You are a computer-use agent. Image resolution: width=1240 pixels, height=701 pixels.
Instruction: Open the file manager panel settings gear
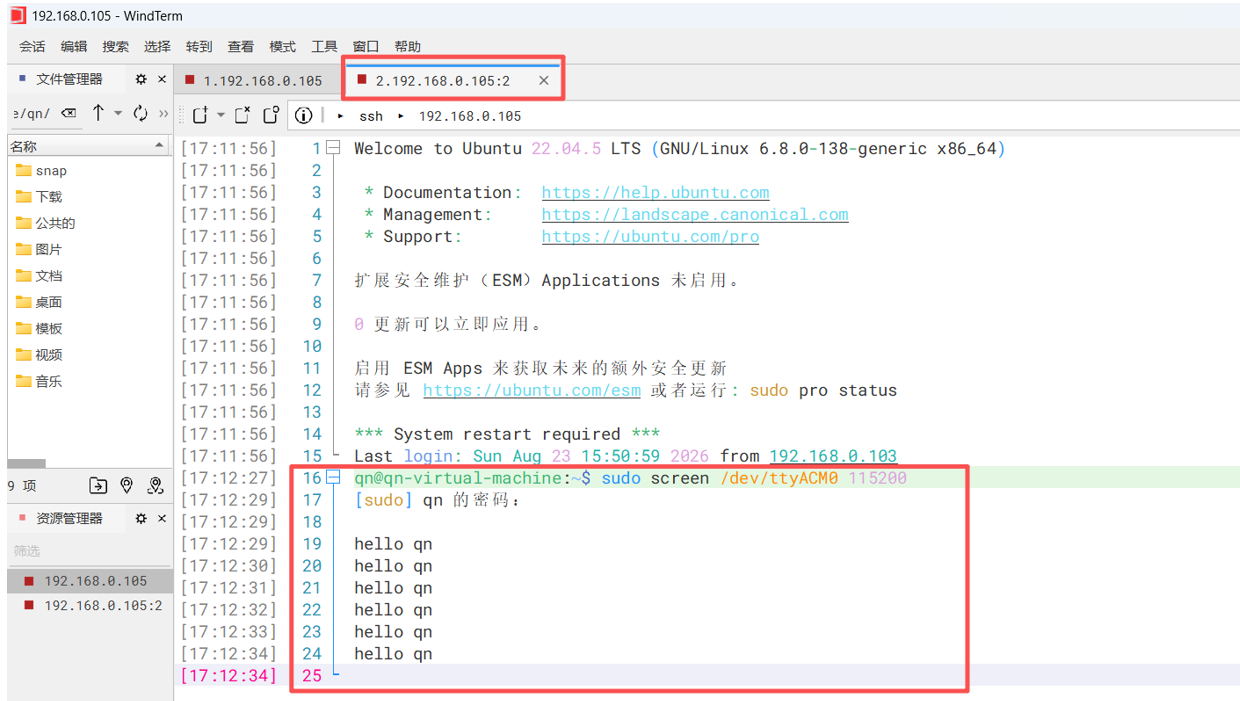tap(141, 79)
